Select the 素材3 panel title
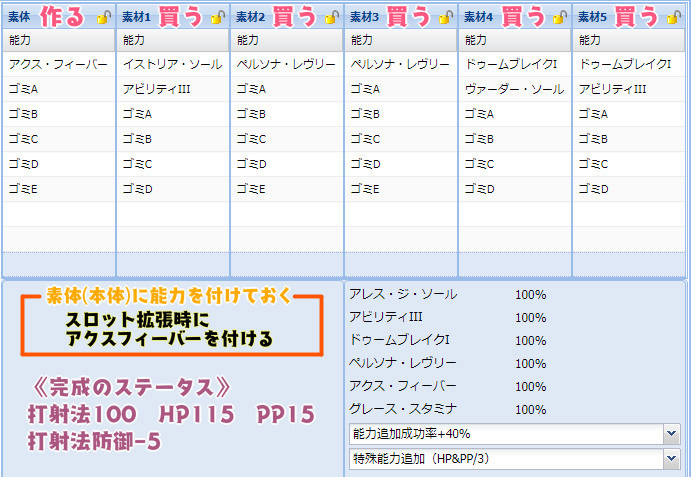This screenshot has width=691, height=477. 364,17
